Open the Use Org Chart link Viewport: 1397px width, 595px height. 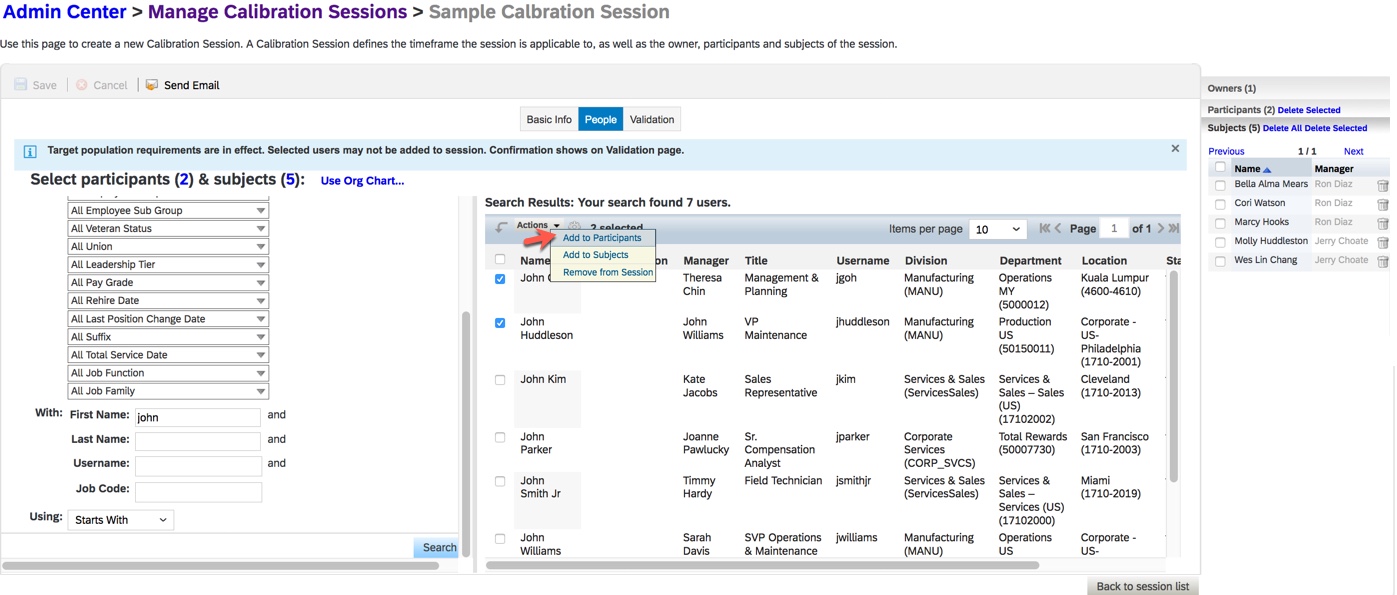(x=362, y=179)
